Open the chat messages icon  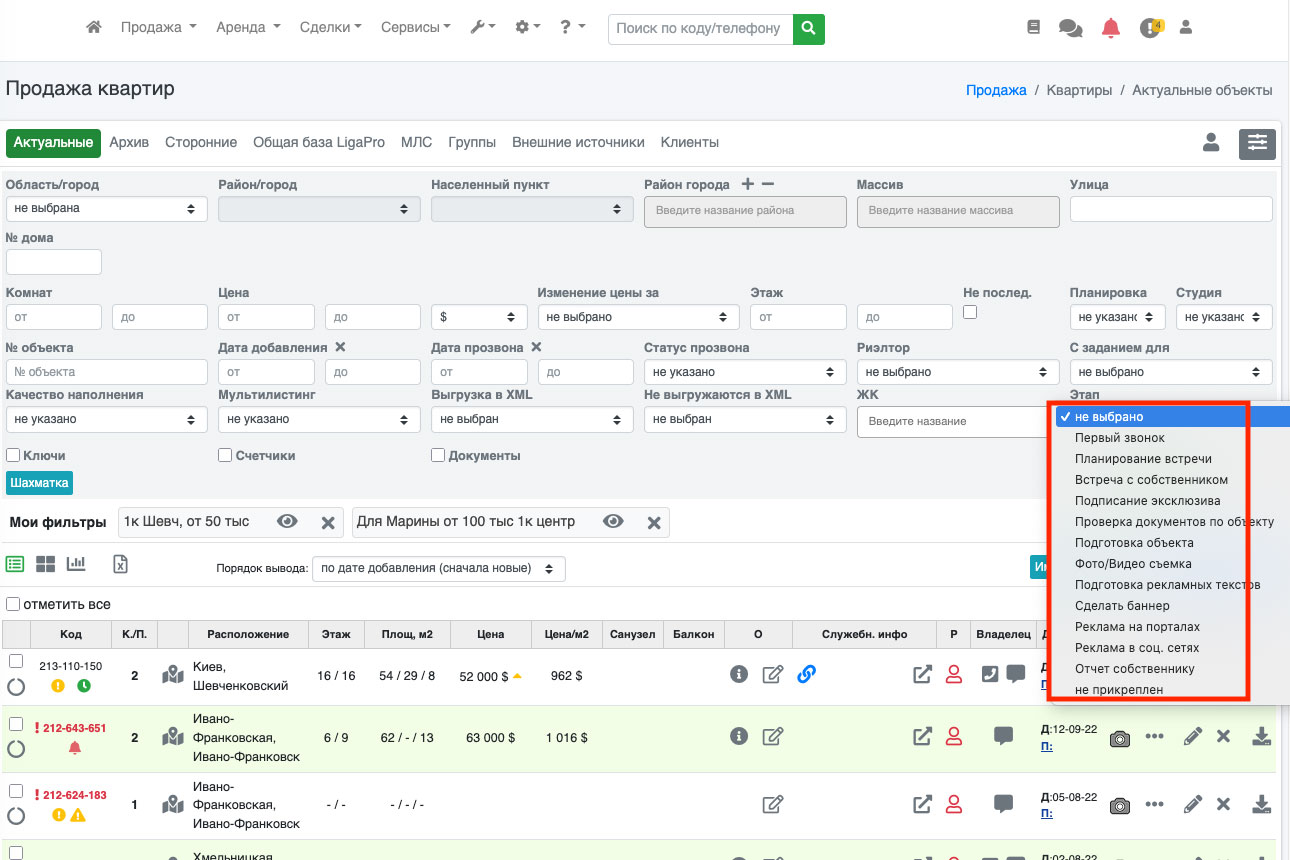(x=1070, y=28)
